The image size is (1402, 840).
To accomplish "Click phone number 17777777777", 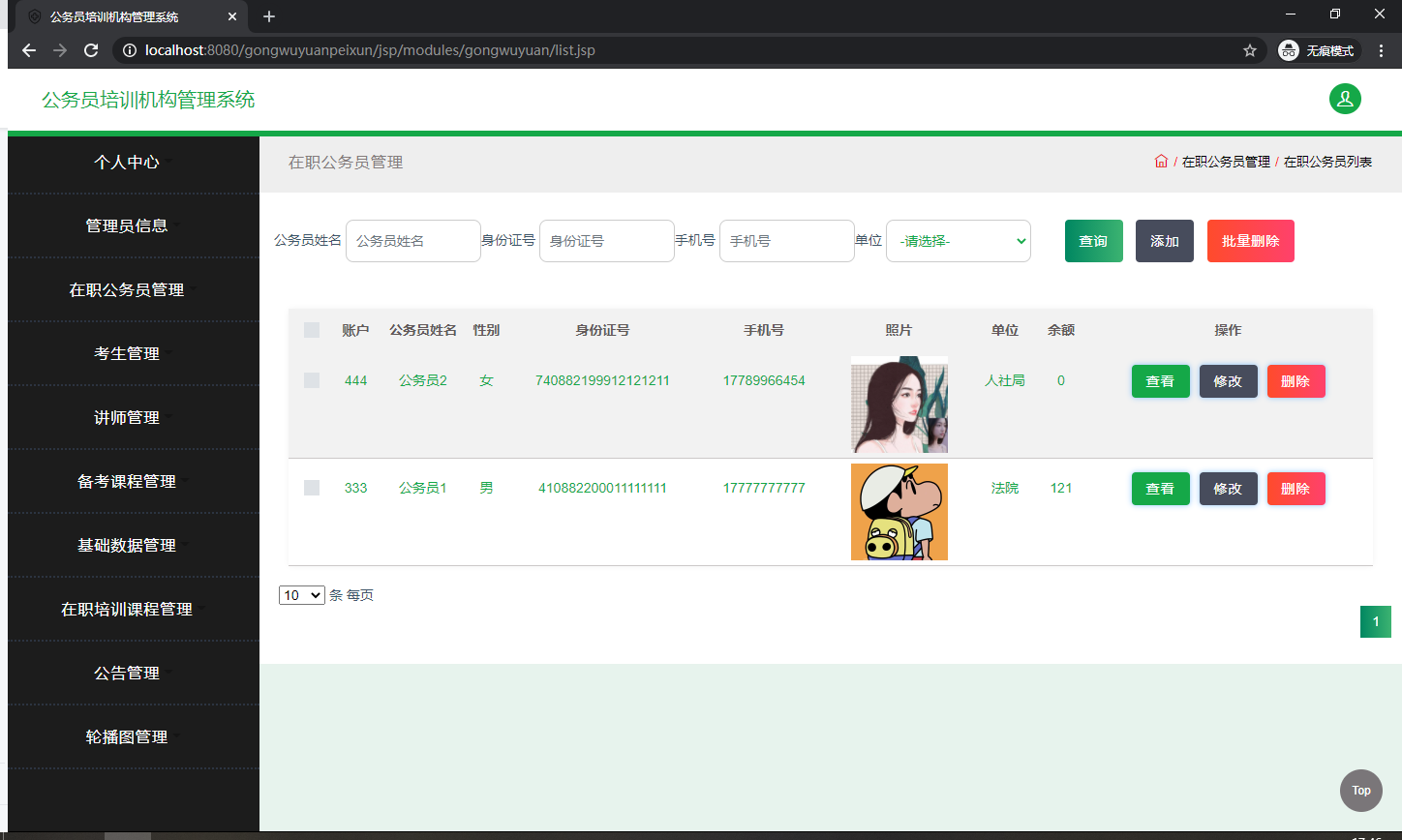I will pyautogui.click(x=764, y=488).
